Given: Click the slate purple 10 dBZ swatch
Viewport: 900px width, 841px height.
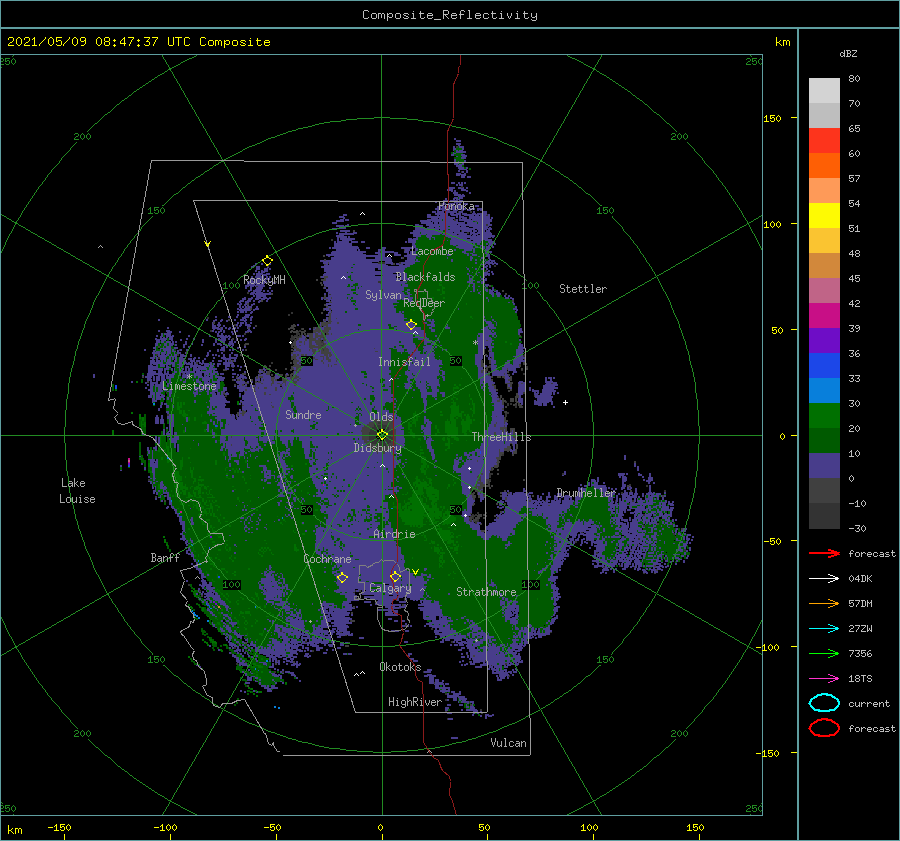Looking at the screenshot, I should [824, 465].
